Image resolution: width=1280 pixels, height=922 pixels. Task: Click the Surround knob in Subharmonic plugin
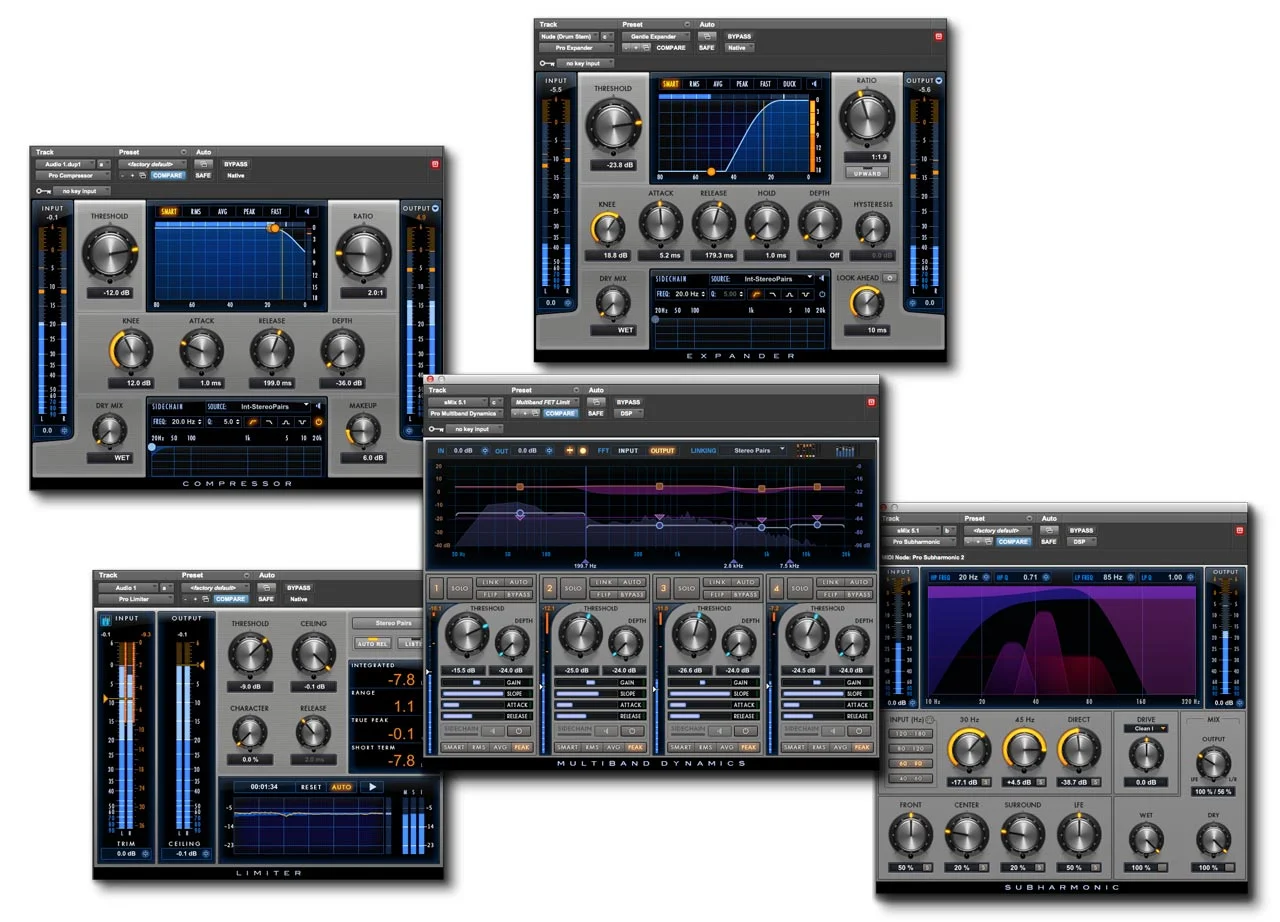point(1023,834)
